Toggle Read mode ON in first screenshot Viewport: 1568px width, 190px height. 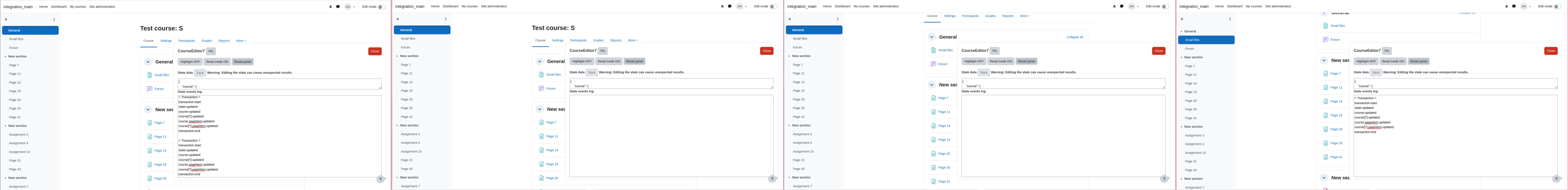217,62
